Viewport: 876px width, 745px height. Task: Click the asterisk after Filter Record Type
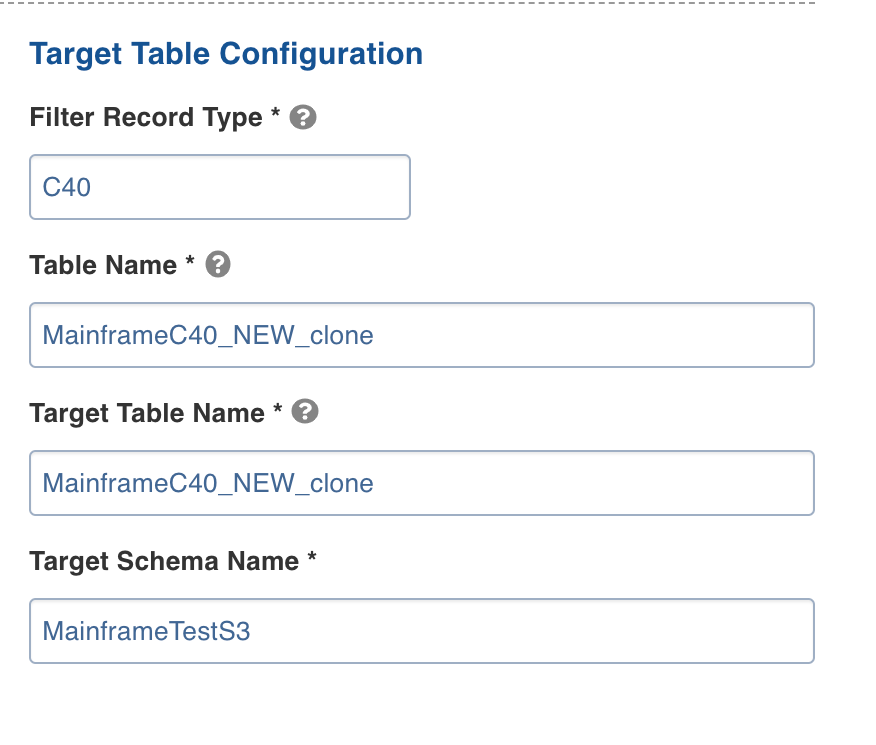pos(275,116)
